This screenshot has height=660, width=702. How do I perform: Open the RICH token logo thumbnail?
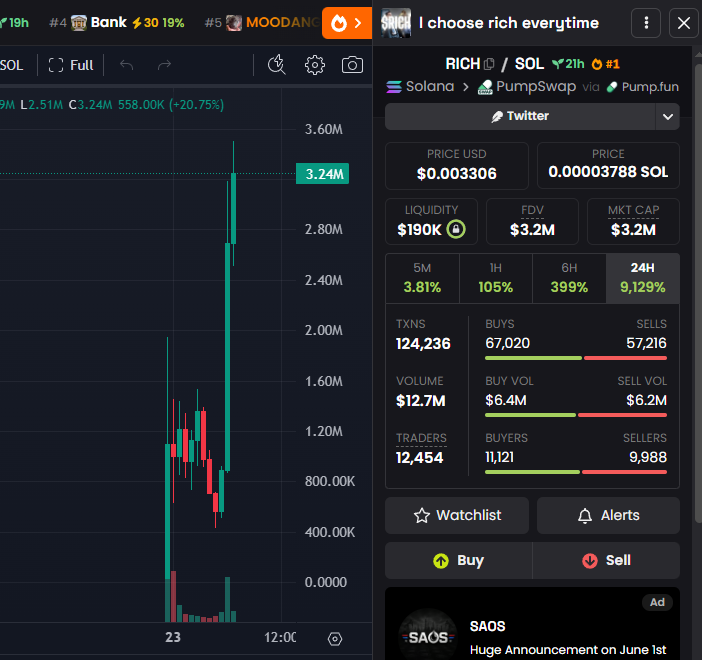[x=396, y=23]
